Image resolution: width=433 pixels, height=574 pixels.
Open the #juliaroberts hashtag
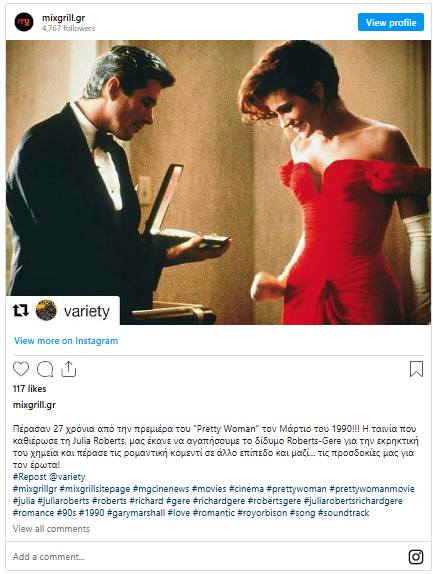click(x=63, y=501)
